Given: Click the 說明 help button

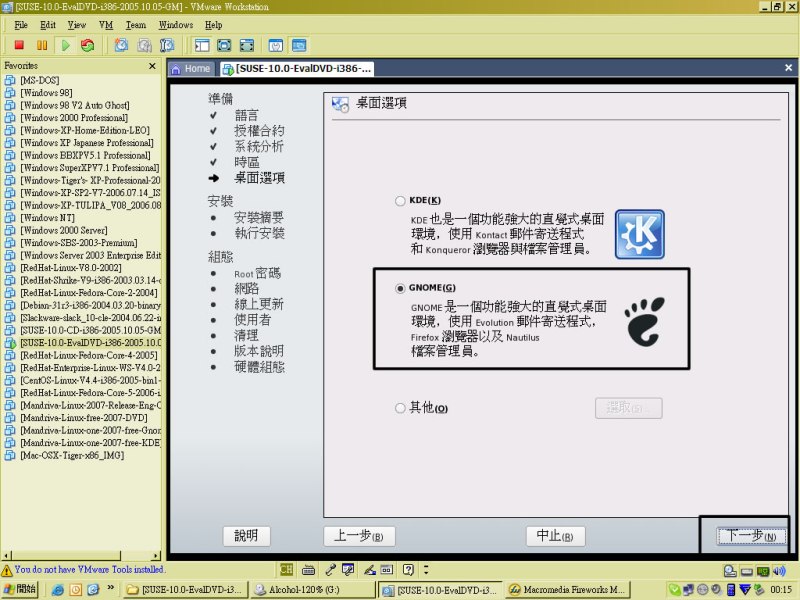Looking at the screenshot, I should tap(246, 536).
